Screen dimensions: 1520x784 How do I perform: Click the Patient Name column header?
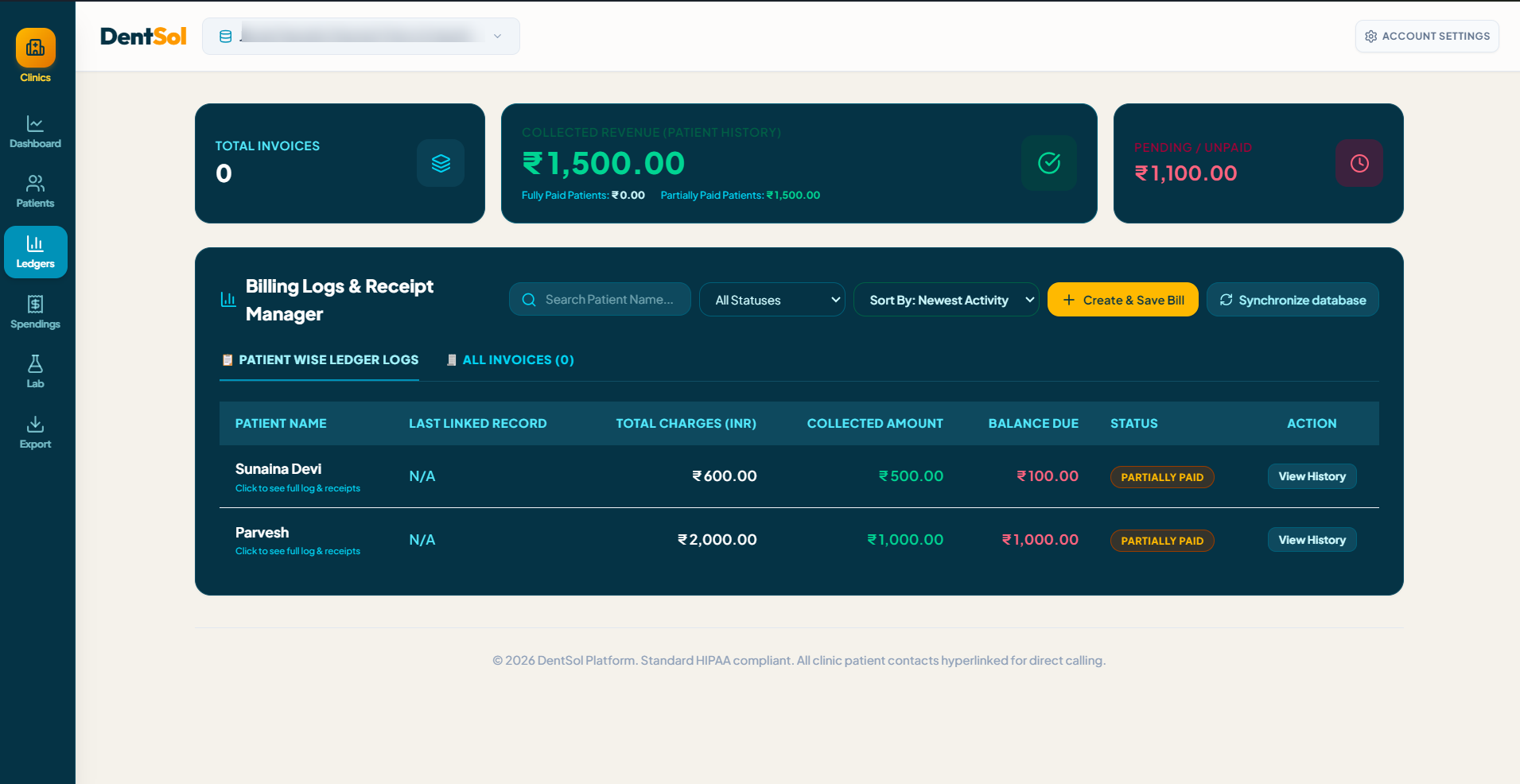coord(281,424)
